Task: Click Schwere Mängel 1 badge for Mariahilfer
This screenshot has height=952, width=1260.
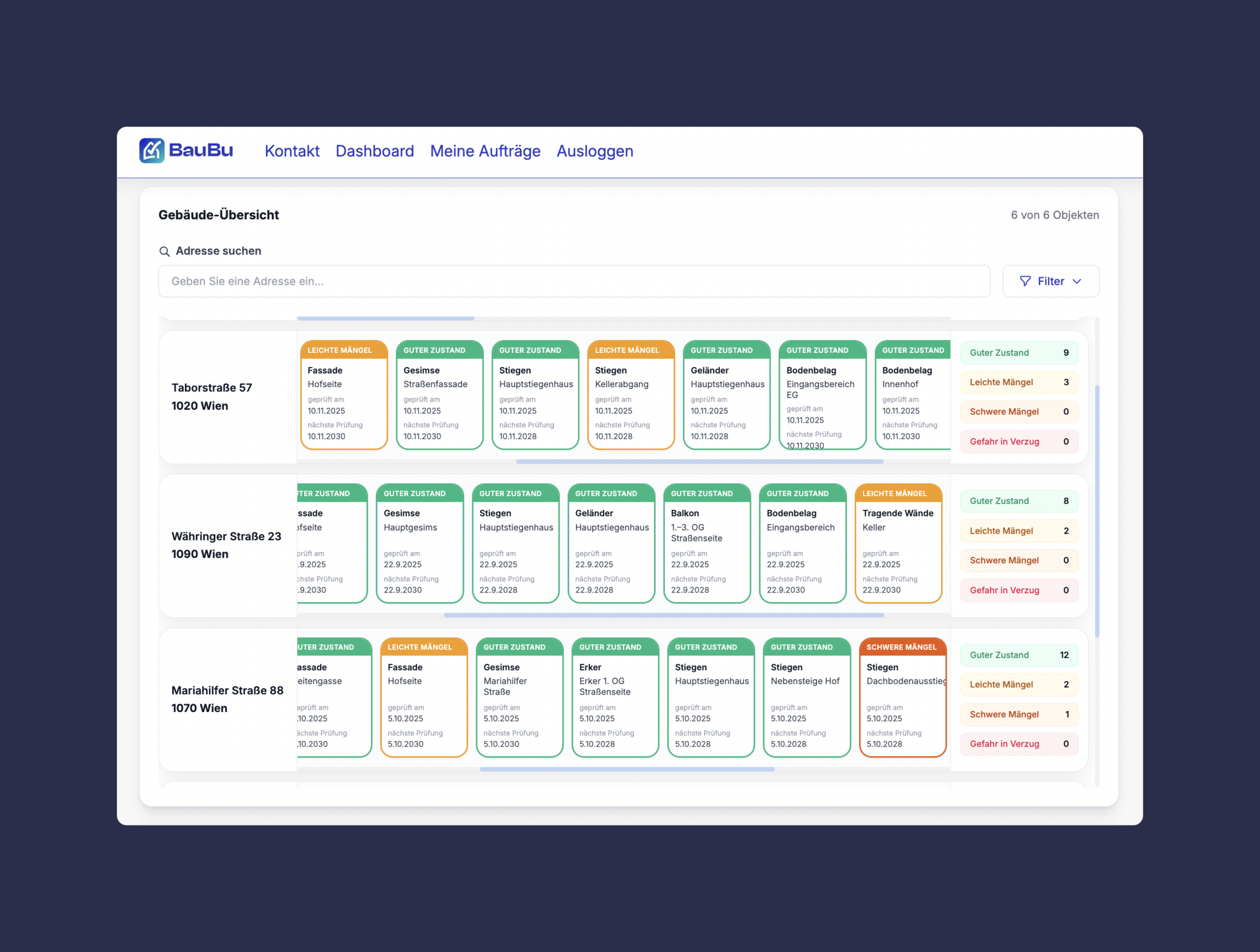Action: (1019, 714)
